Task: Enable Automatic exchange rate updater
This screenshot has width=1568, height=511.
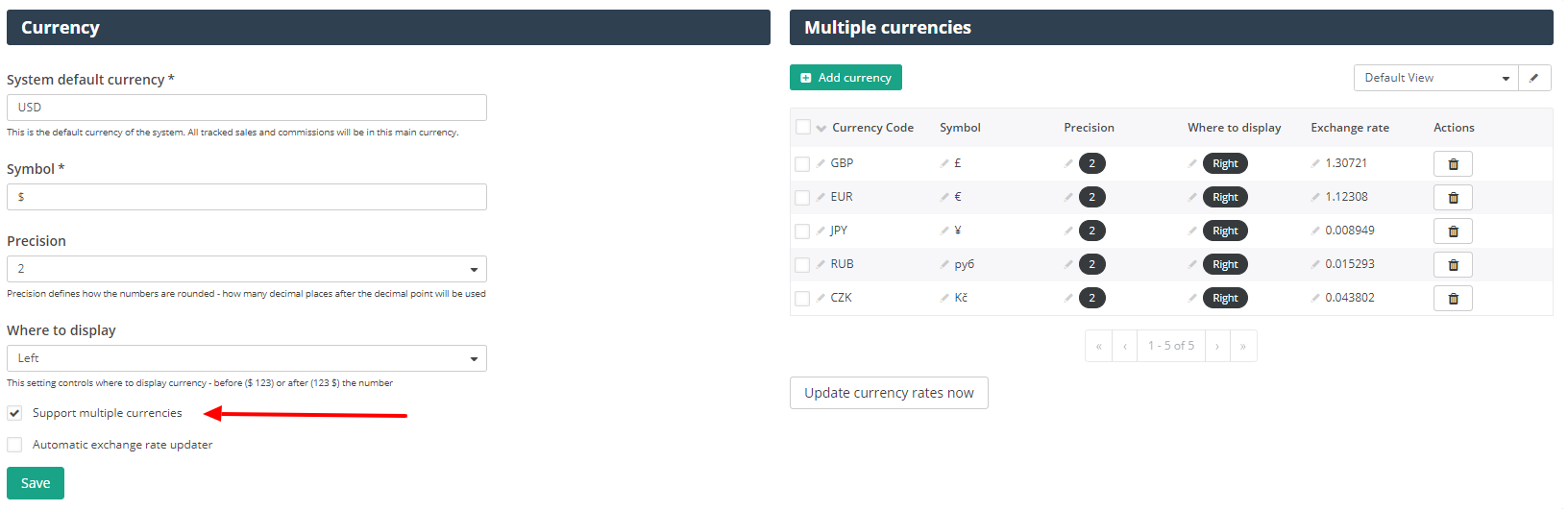Action: [14, 445]
